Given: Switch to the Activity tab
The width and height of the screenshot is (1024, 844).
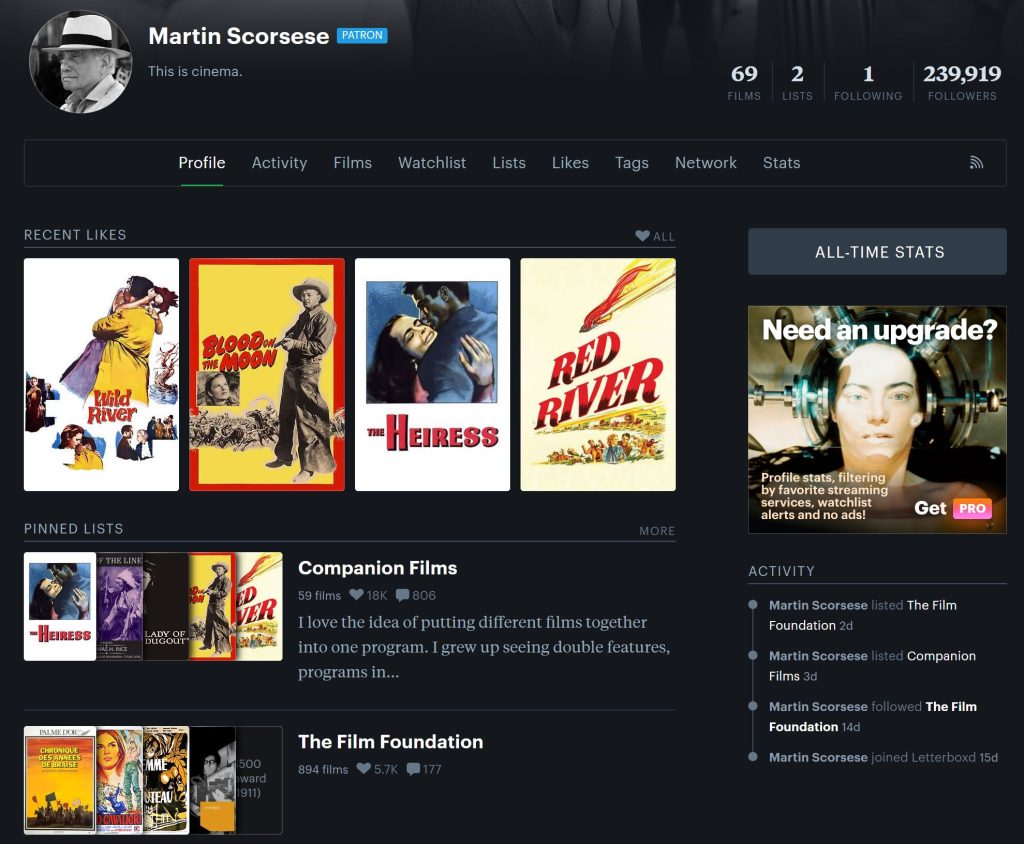Looking at the screenshot, I should tap(279, 162).
